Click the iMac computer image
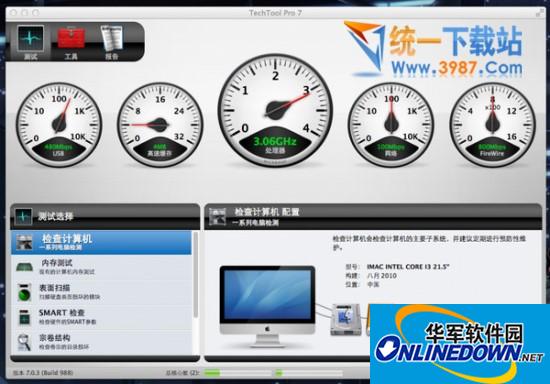 click(x=267, y=306)
